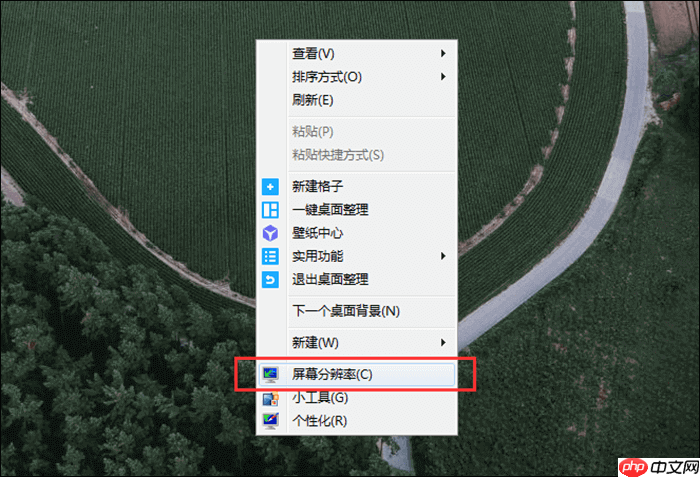Expand the 新建(W) submenu arrow
The height and width of the screenshot is (477, 700).
[443, 343]
